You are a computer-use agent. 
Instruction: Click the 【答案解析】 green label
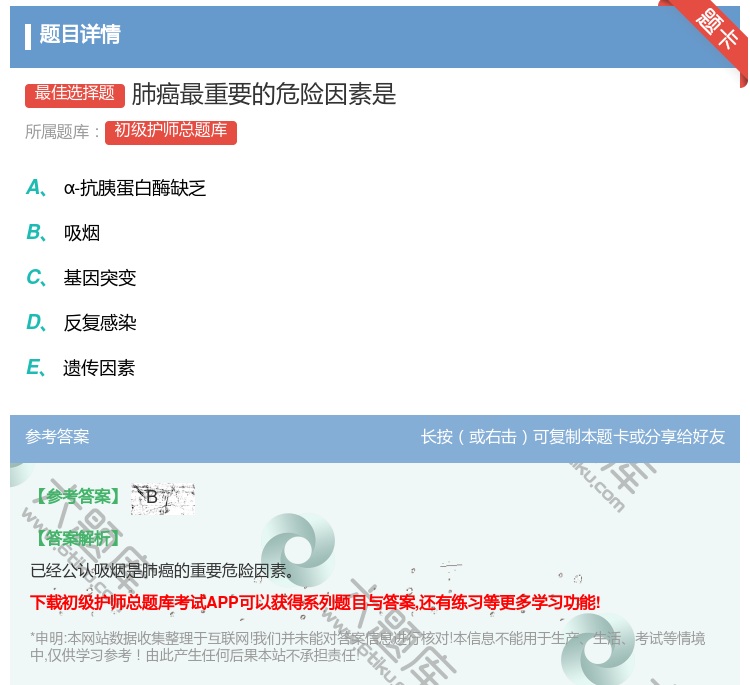(78, 539)
